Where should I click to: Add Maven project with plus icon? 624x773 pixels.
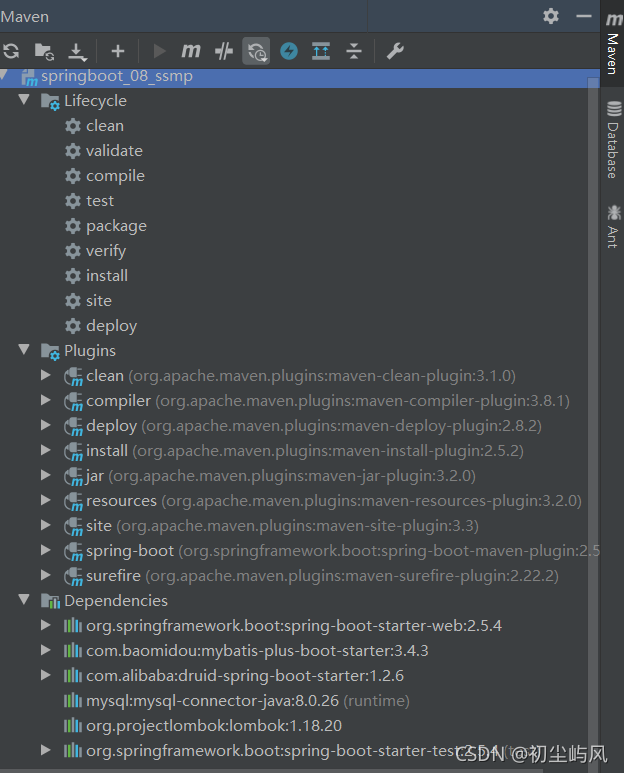coord(118,51)
